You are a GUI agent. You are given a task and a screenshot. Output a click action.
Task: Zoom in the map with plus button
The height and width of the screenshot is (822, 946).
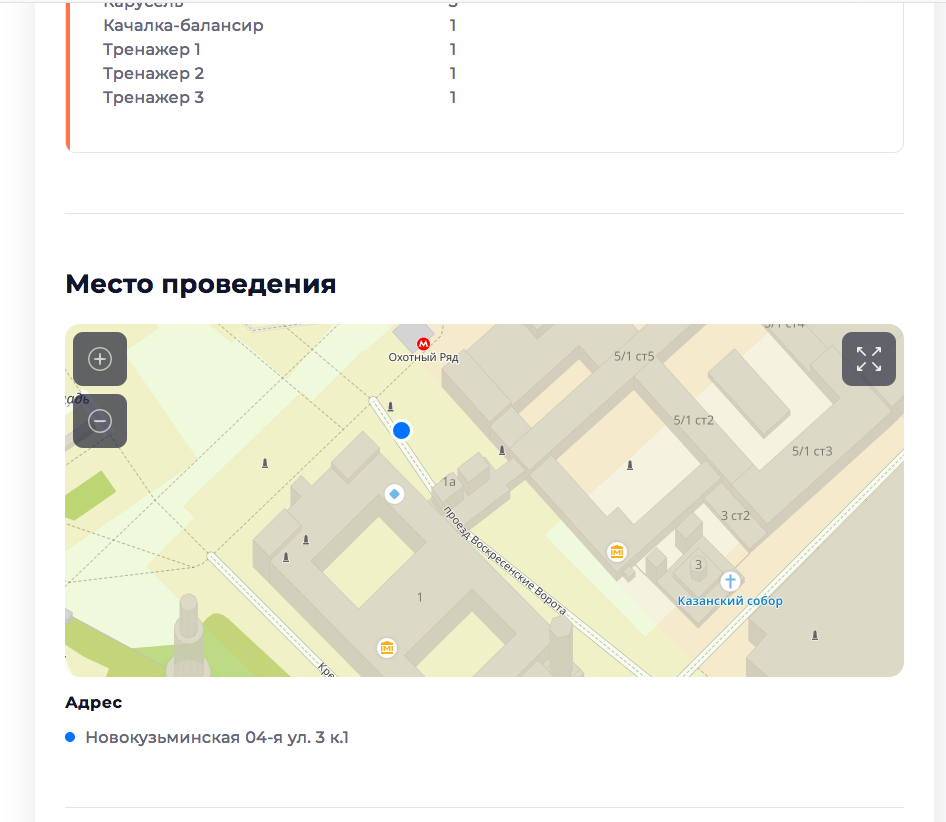[100, 358]
